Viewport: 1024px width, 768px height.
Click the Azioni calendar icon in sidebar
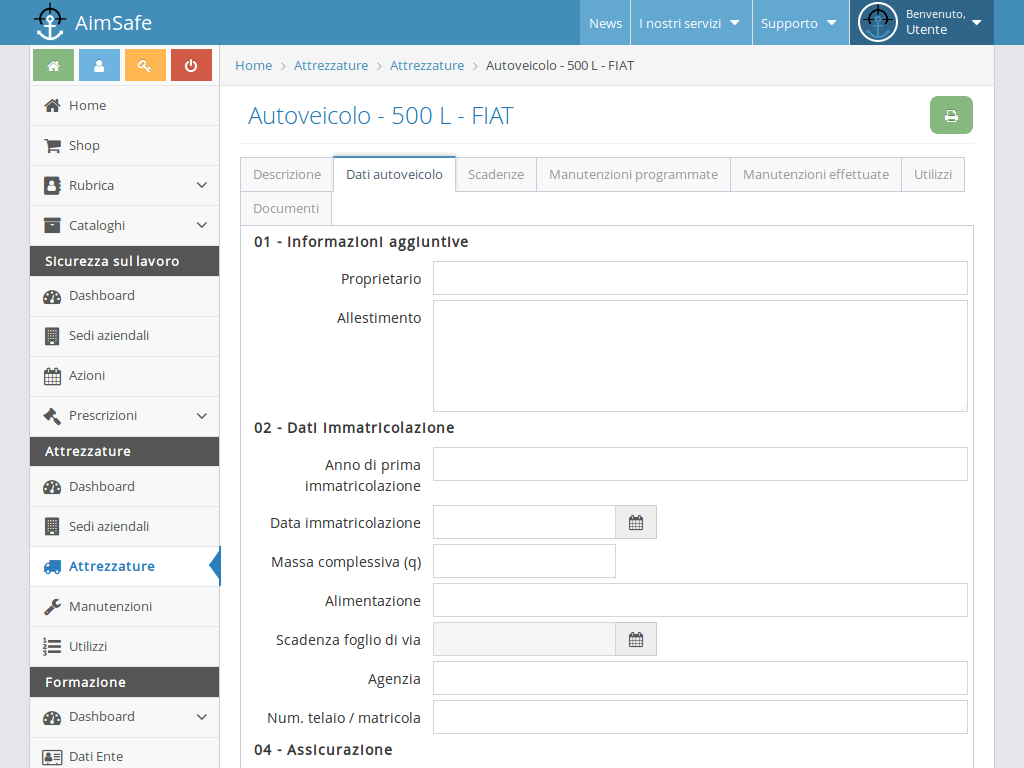(x=52, y=376)
